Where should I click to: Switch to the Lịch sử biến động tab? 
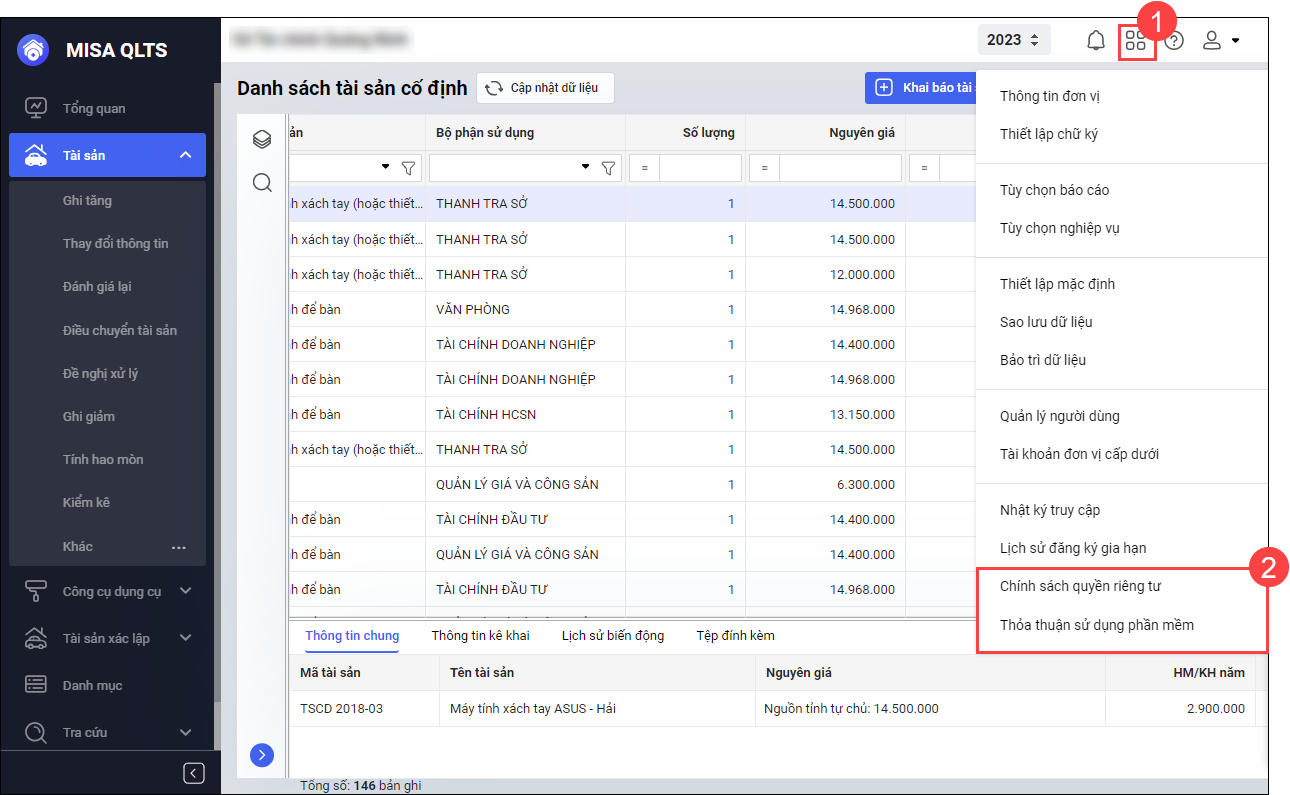coord(612,635)
